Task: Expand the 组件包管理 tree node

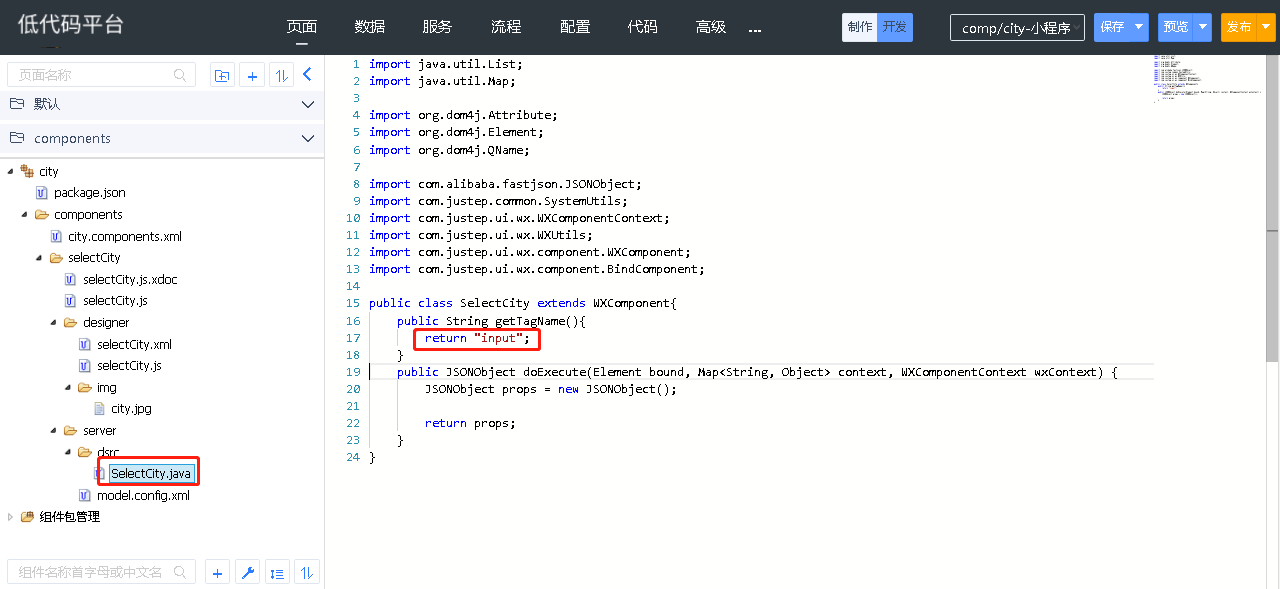Action: point(11,517)
